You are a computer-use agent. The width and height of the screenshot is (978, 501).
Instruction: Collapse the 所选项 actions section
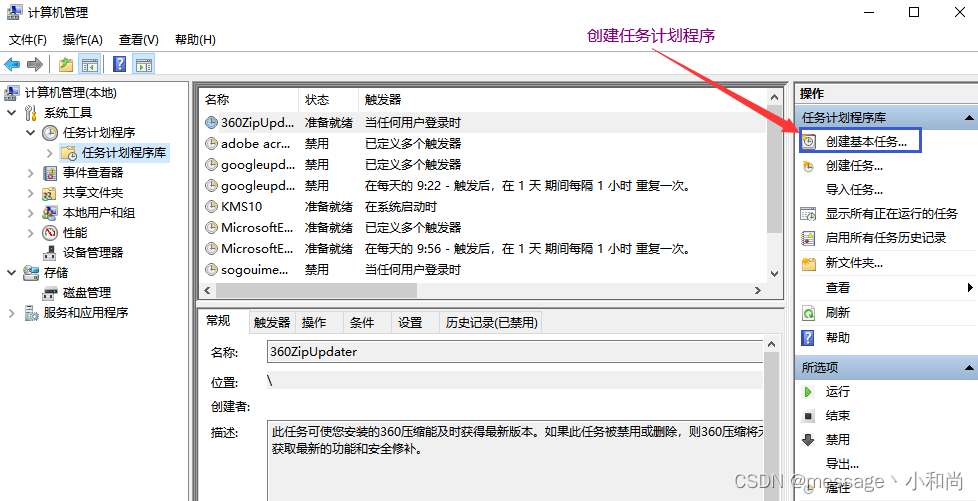coord(969,367)
